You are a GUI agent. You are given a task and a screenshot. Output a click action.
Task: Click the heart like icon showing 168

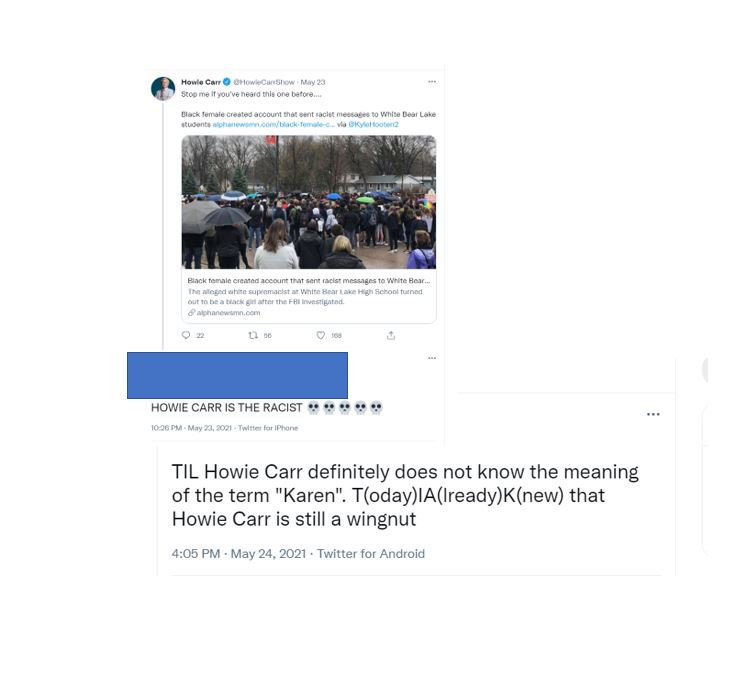coord(321,335)
